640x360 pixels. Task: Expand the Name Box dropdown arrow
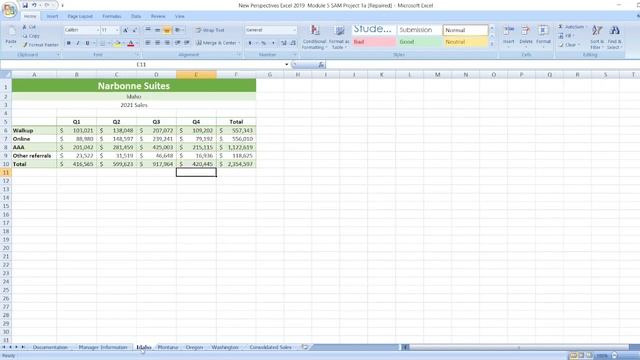(287, 64)
